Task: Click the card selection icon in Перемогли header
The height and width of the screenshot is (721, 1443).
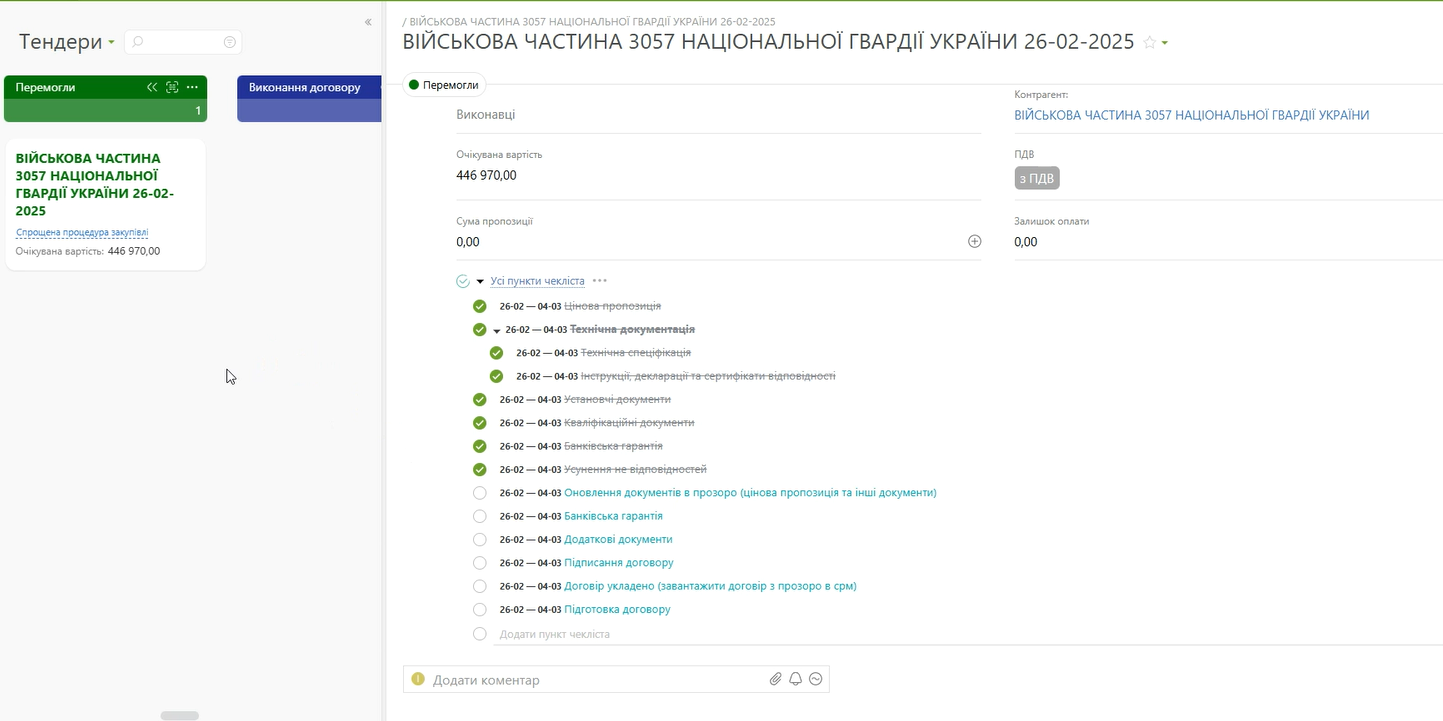Action: 172,87
